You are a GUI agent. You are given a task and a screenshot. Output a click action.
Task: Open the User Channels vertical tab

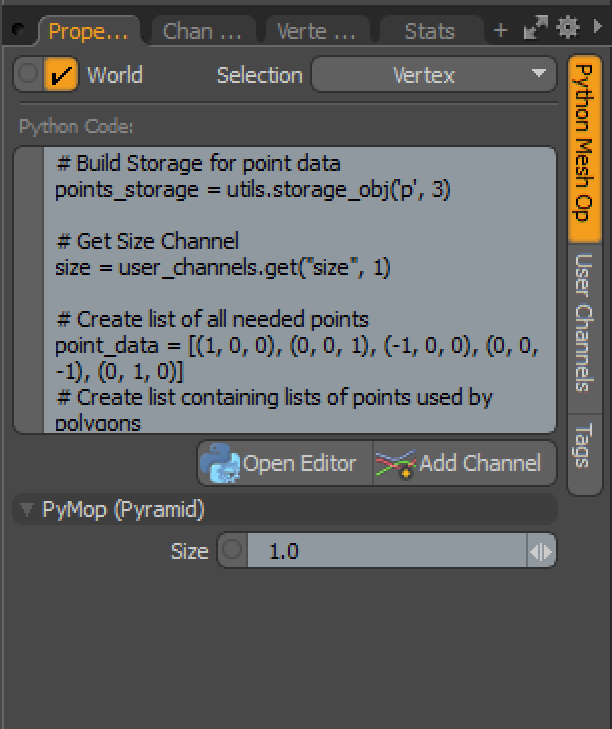pos(585,322)
